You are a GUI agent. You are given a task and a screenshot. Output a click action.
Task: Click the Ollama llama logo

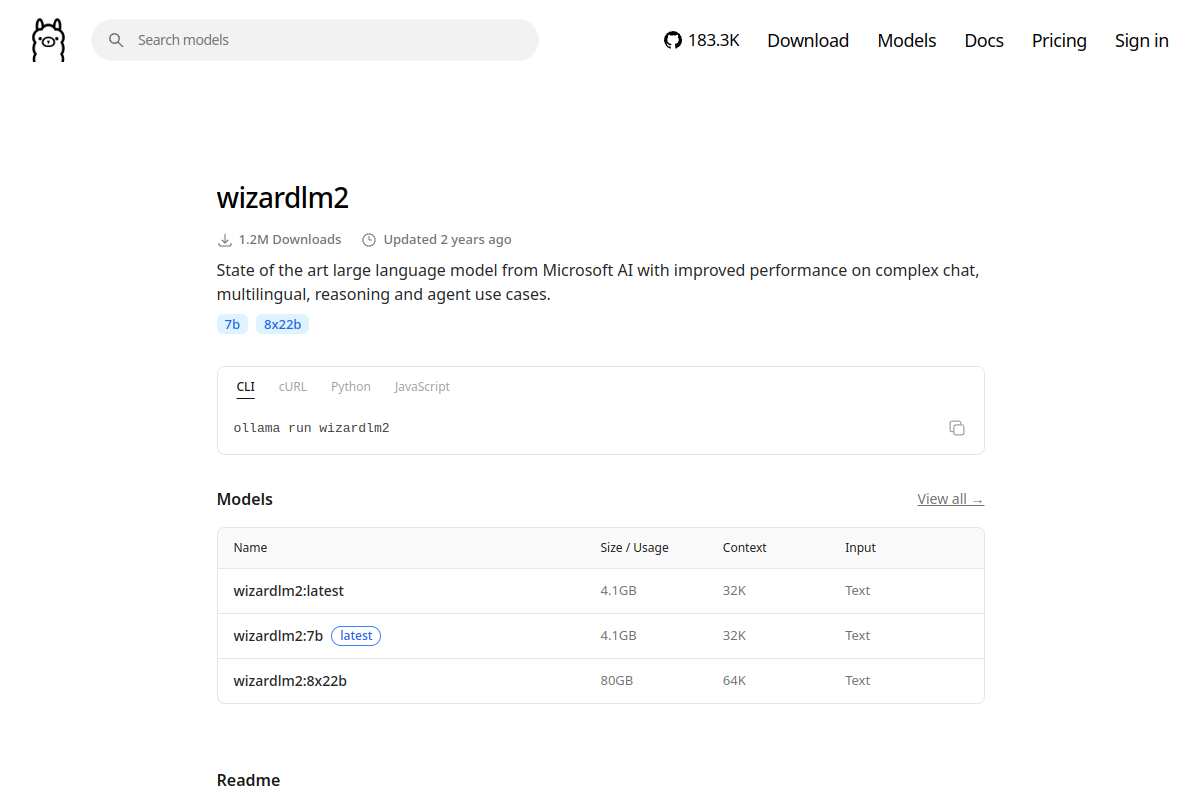tap(48, 40)
